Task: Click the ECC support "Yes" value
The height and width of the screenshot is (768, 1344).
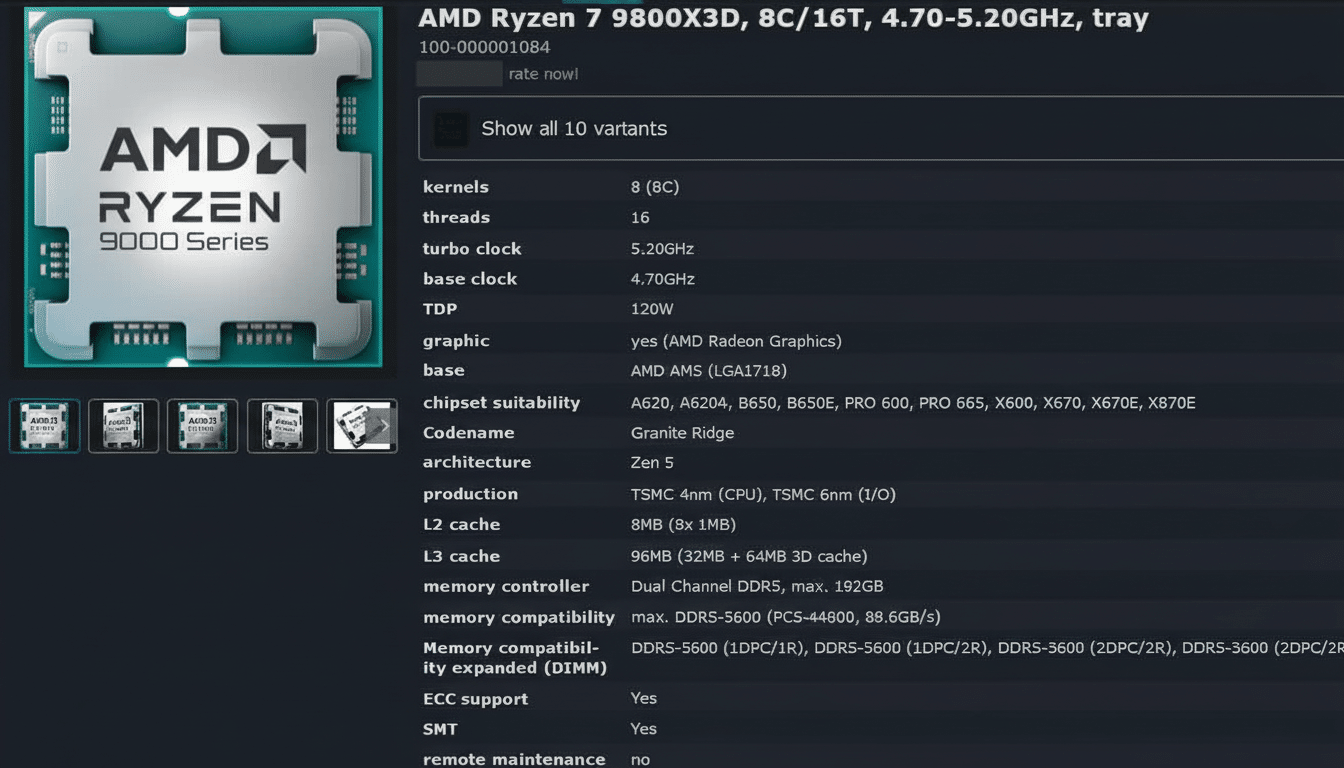Action: (x=643, y=698)
